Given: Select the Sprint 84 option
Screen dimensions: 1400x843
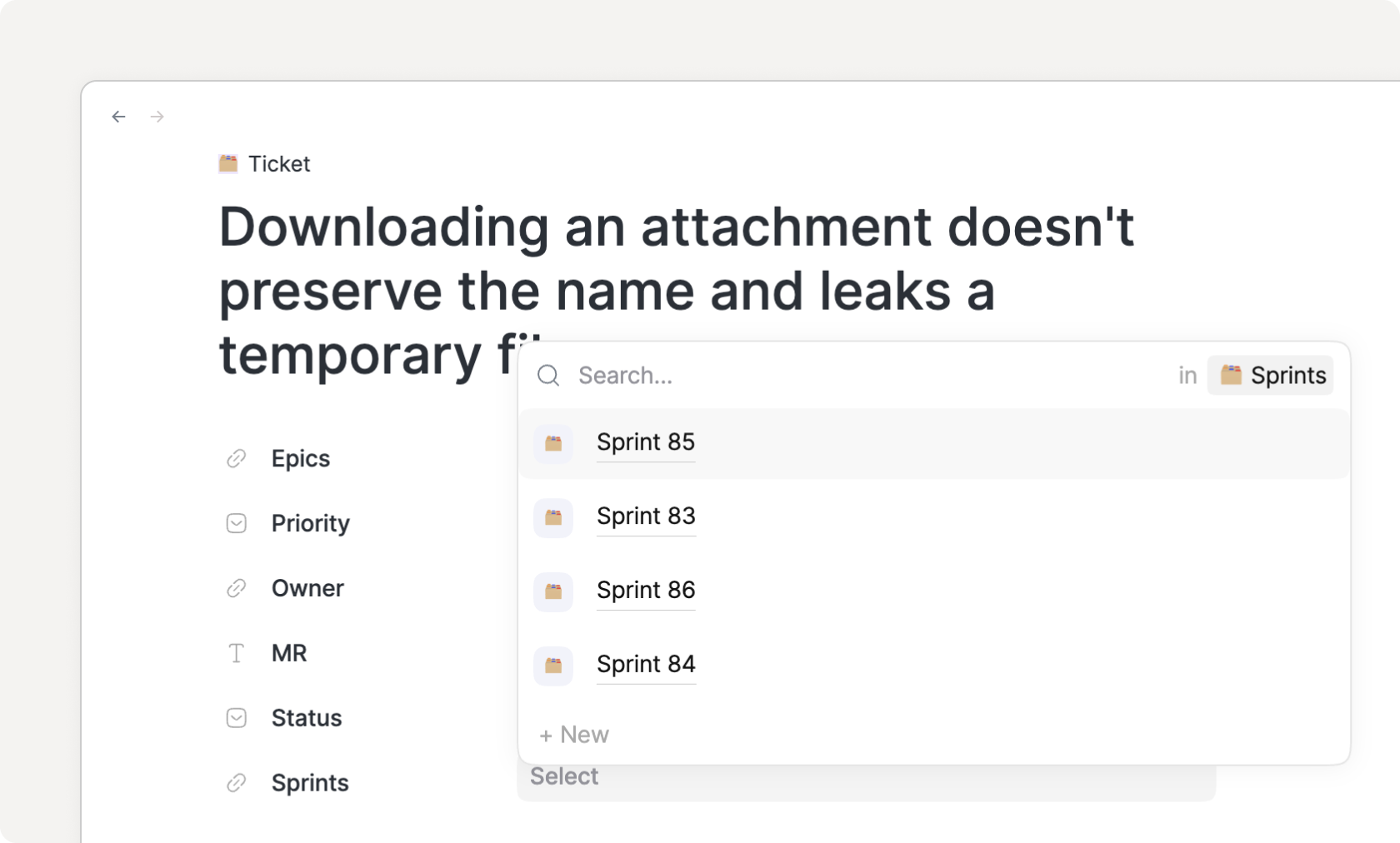Looking at the screenshot, I should (646, 665).
